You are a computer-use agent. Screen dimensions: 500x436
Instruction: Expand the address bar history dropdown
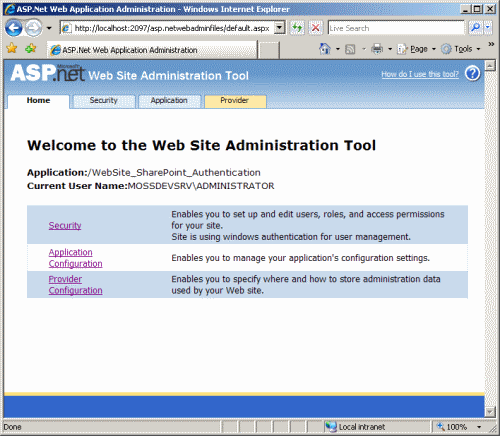tap(280, 28)
